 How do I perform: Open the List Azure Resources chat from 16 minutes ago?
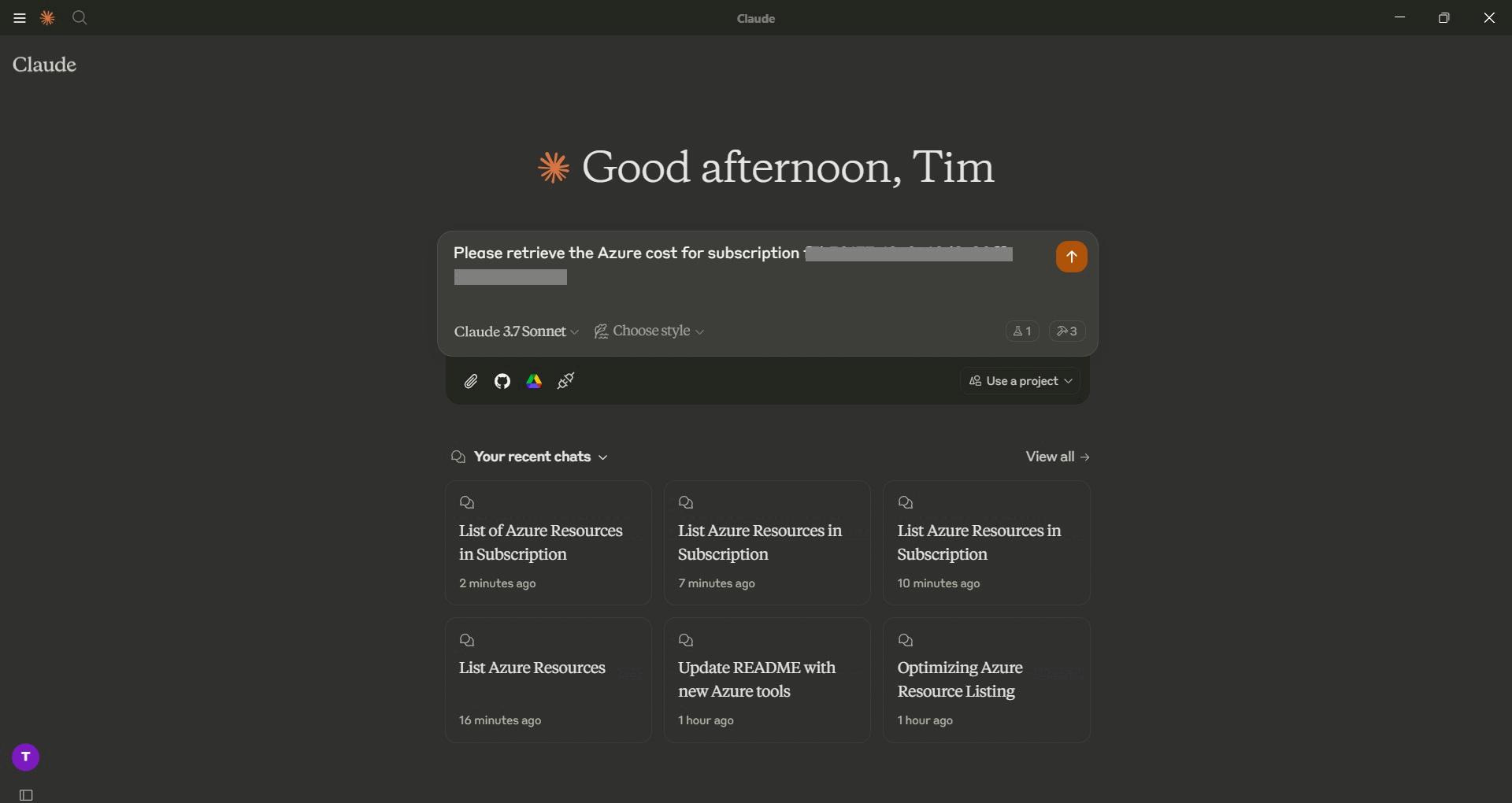pyautogui.click(x=548, y=680)
